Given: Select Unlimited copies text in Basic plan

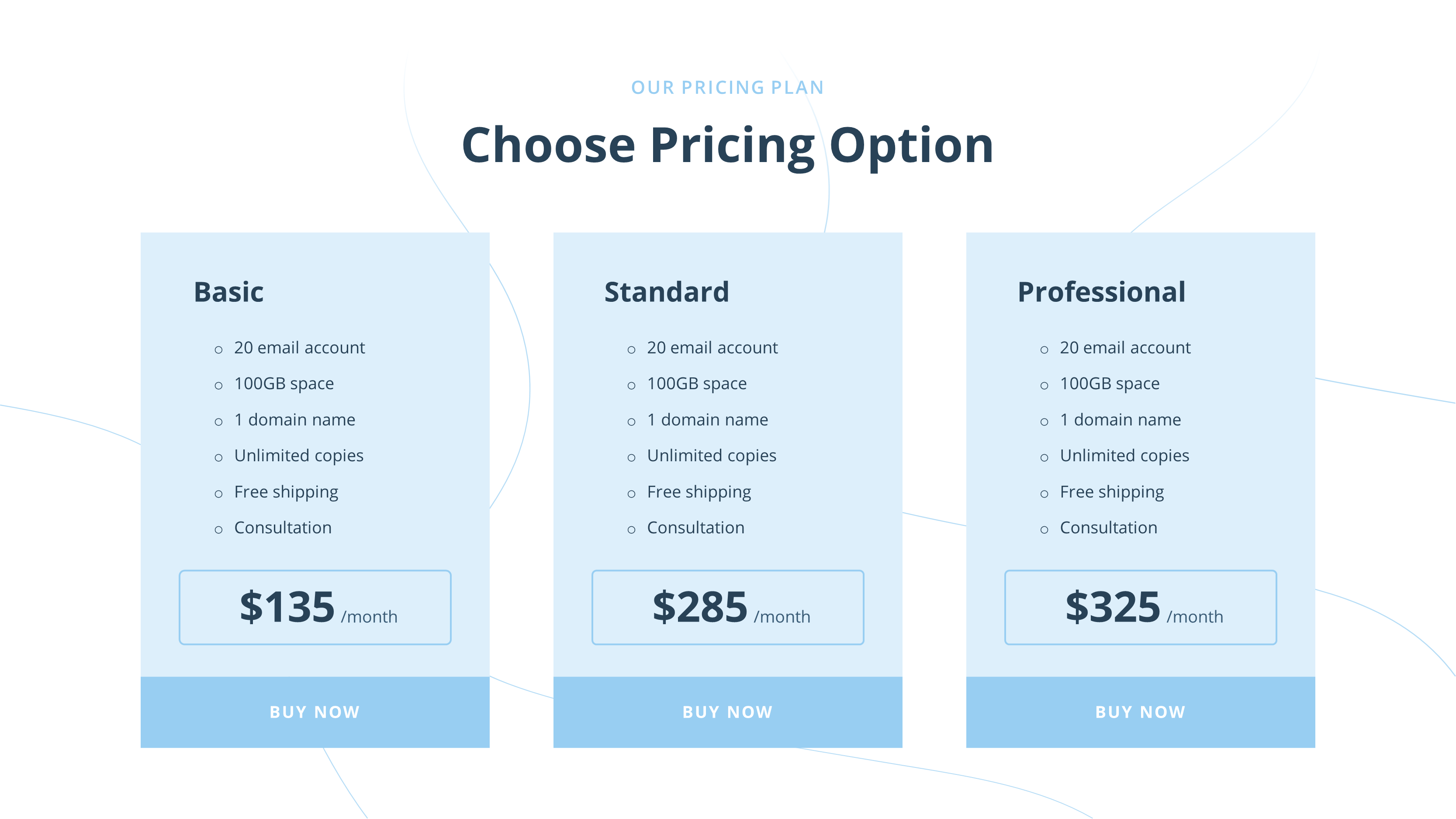Looking at the screenshot, I should click(298, 456).
